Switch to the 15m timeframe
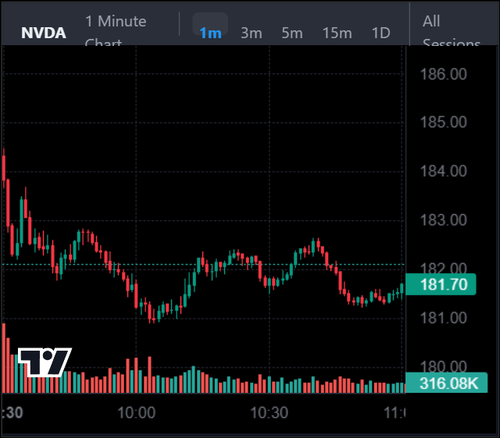Viewport: 500px width, 438px height. [337, 33]
